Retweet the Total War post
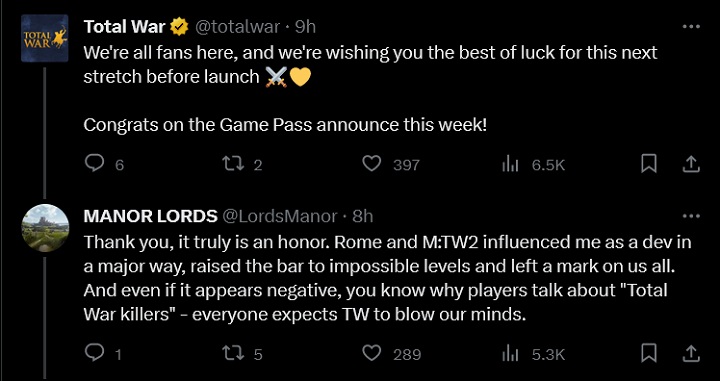This screenshot has height=381, width=720. [x=232, y=163]
